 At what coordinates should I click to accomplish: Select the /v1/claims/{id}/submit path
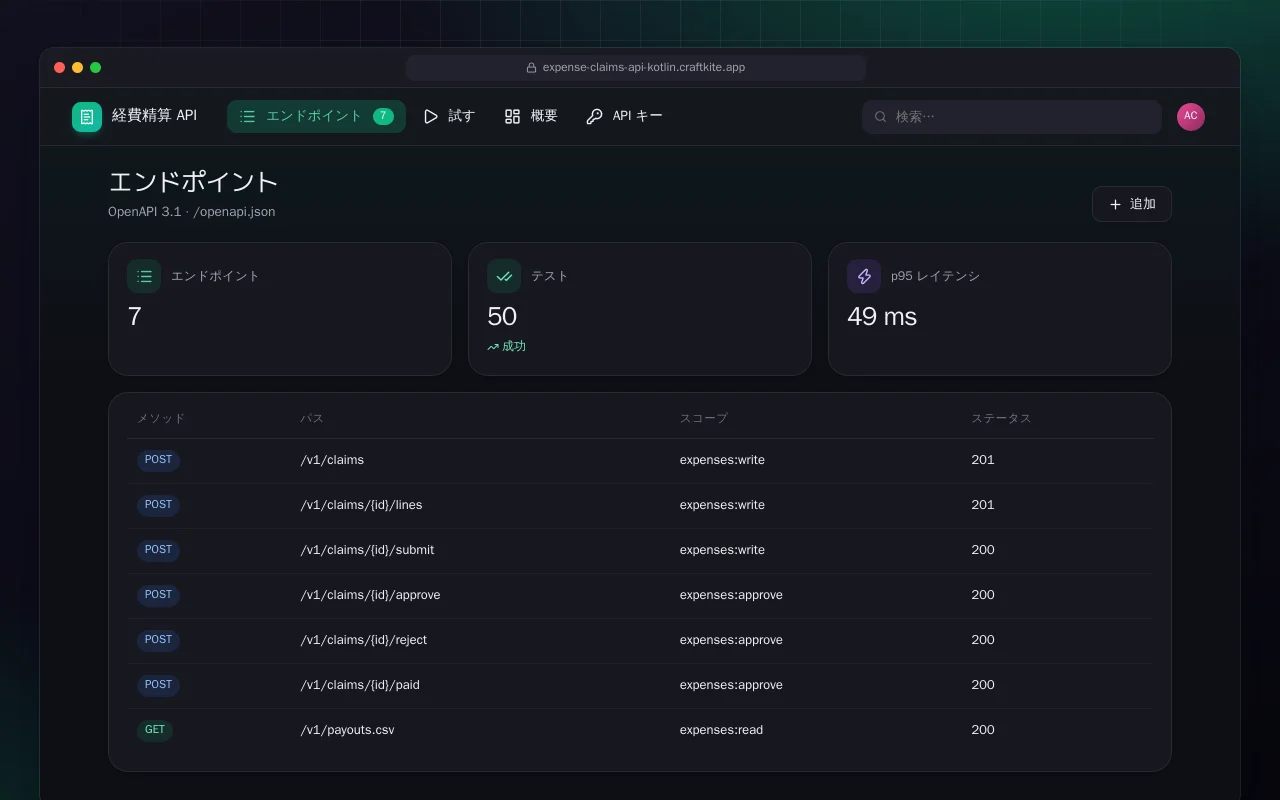(367, 550)
